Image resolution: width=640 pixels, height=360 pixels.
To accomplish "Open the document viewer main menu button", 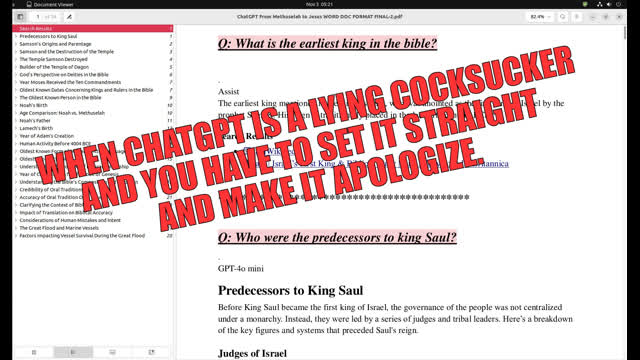I will click(577, 17).
